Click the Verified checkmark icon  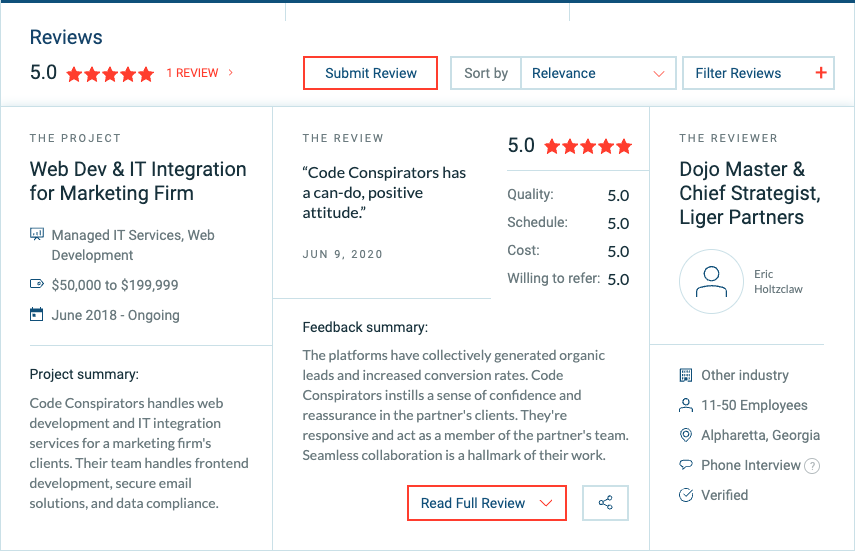pos(686,495)
